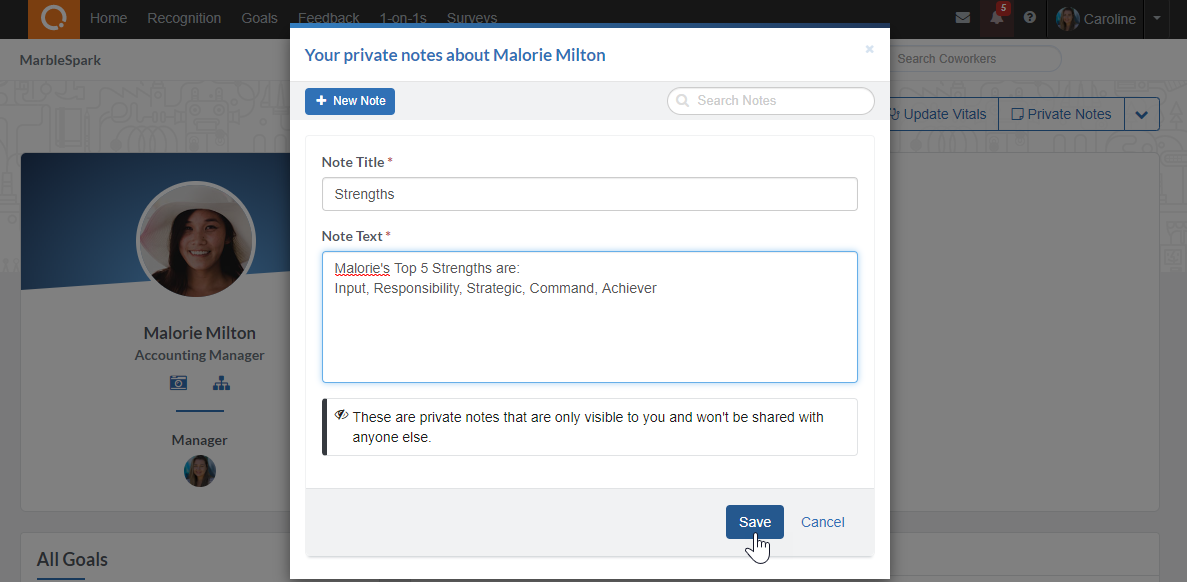Open the messages envelope icon
Screen dimensions: 1187x582
pyautogui.click(x=962, y=18)
